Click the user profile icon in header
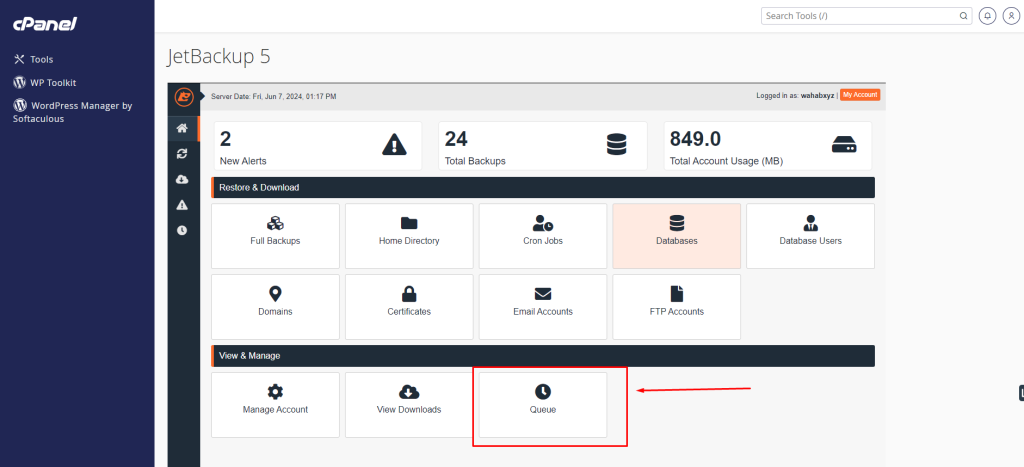 [1010, 16]
